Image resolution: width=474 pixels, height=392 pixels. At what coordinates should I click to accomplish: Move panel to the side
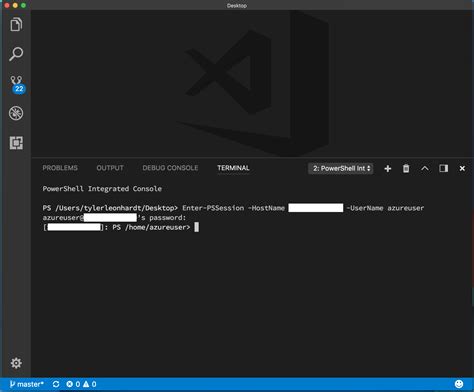(x=443, y=168)
